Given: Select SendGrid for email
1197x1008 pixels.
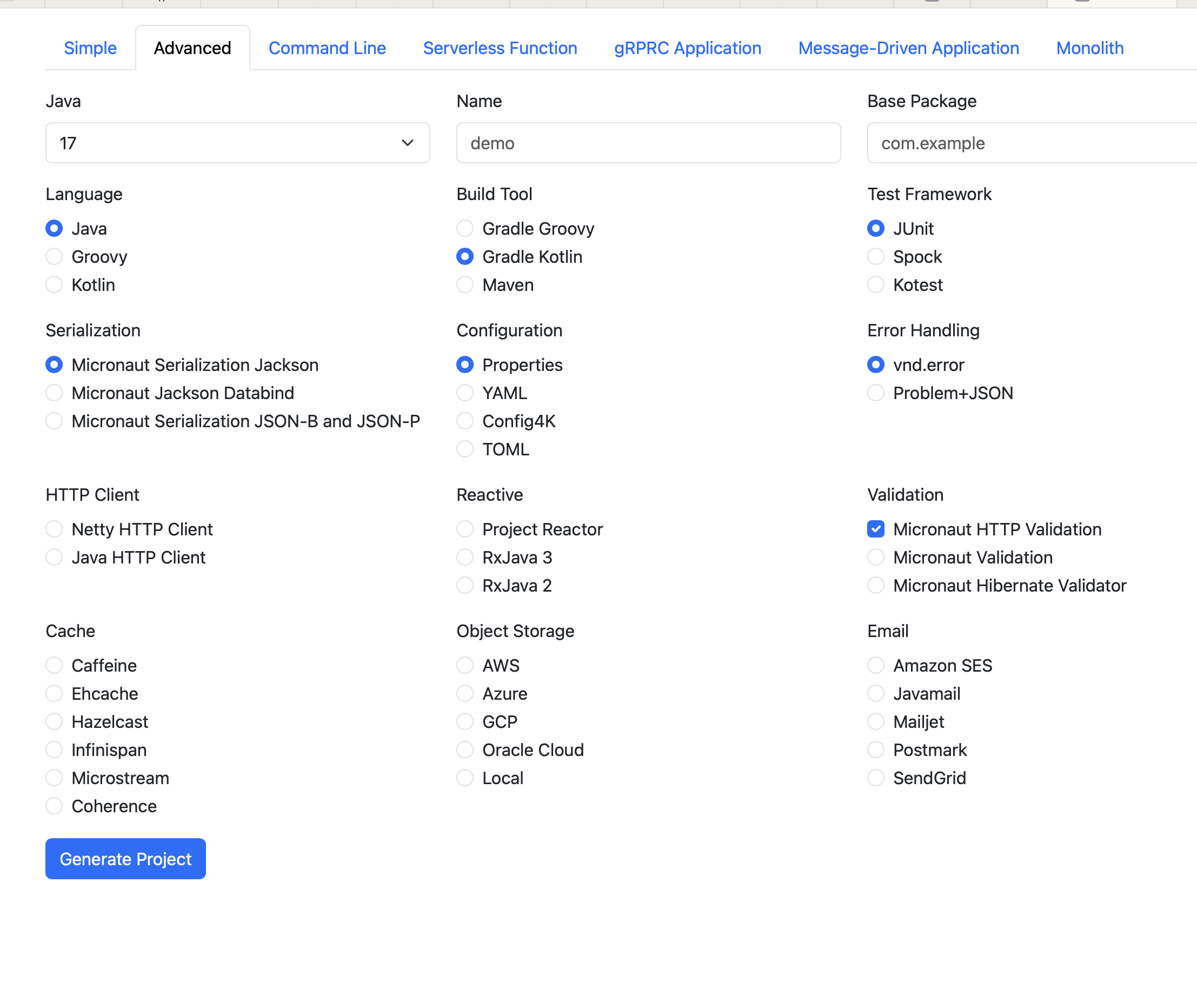Looking at the screenshot, I should 875,777.
